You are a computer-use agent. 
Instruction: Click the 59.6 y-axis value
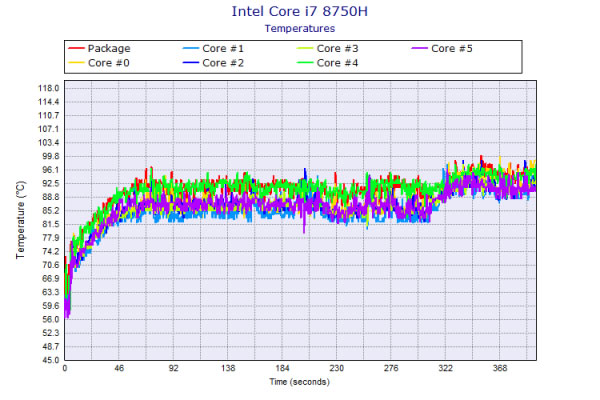pos(51,306)
